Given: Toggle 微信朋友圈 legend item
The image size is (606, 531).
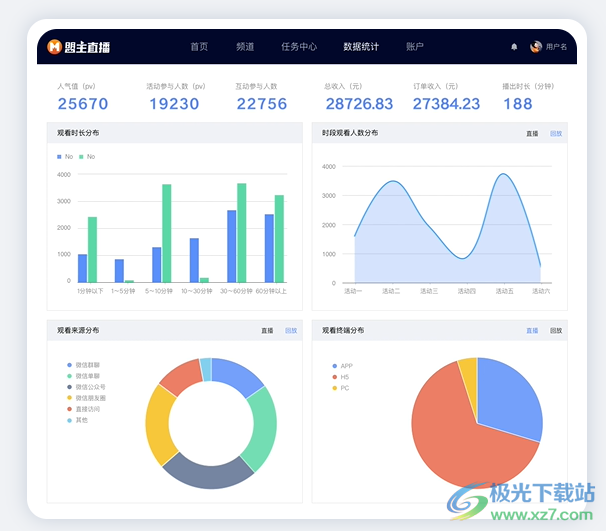Looking at the screenshot, I should (86, 398).
